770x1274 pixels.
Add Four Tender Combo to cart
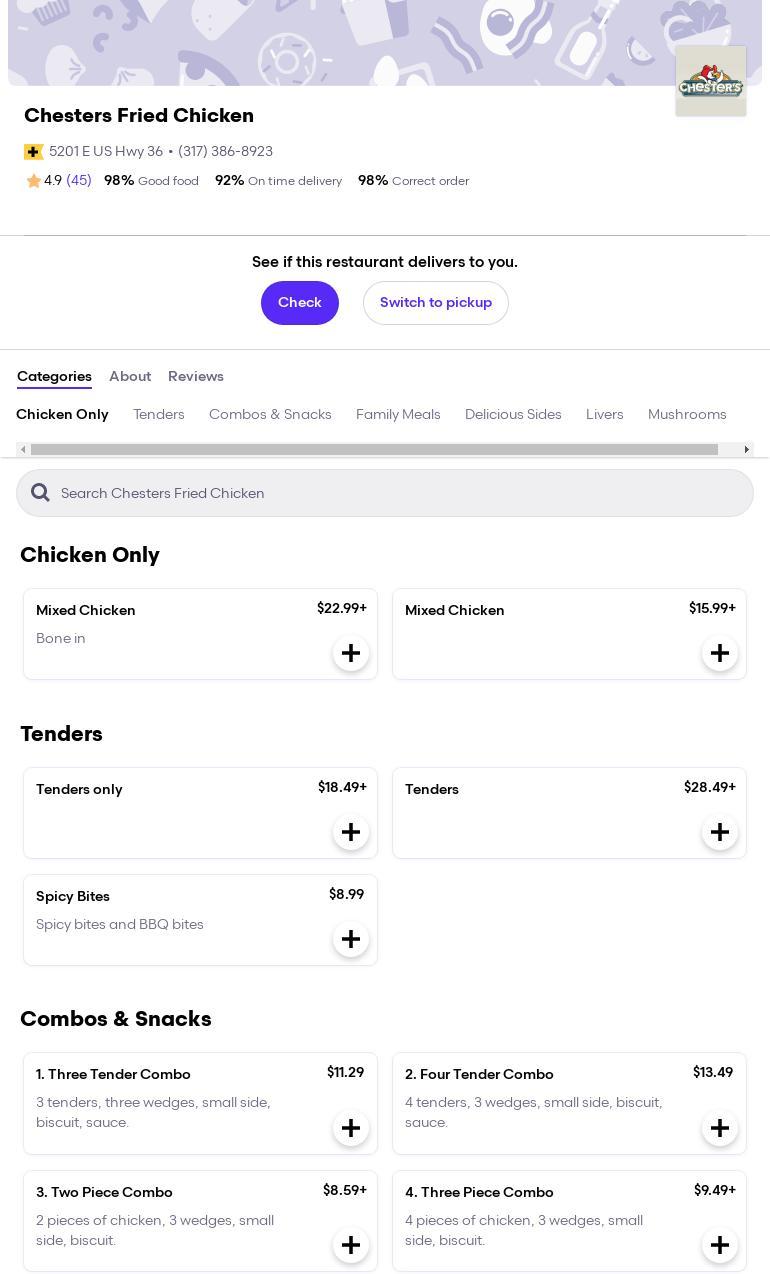[720, 1128]
